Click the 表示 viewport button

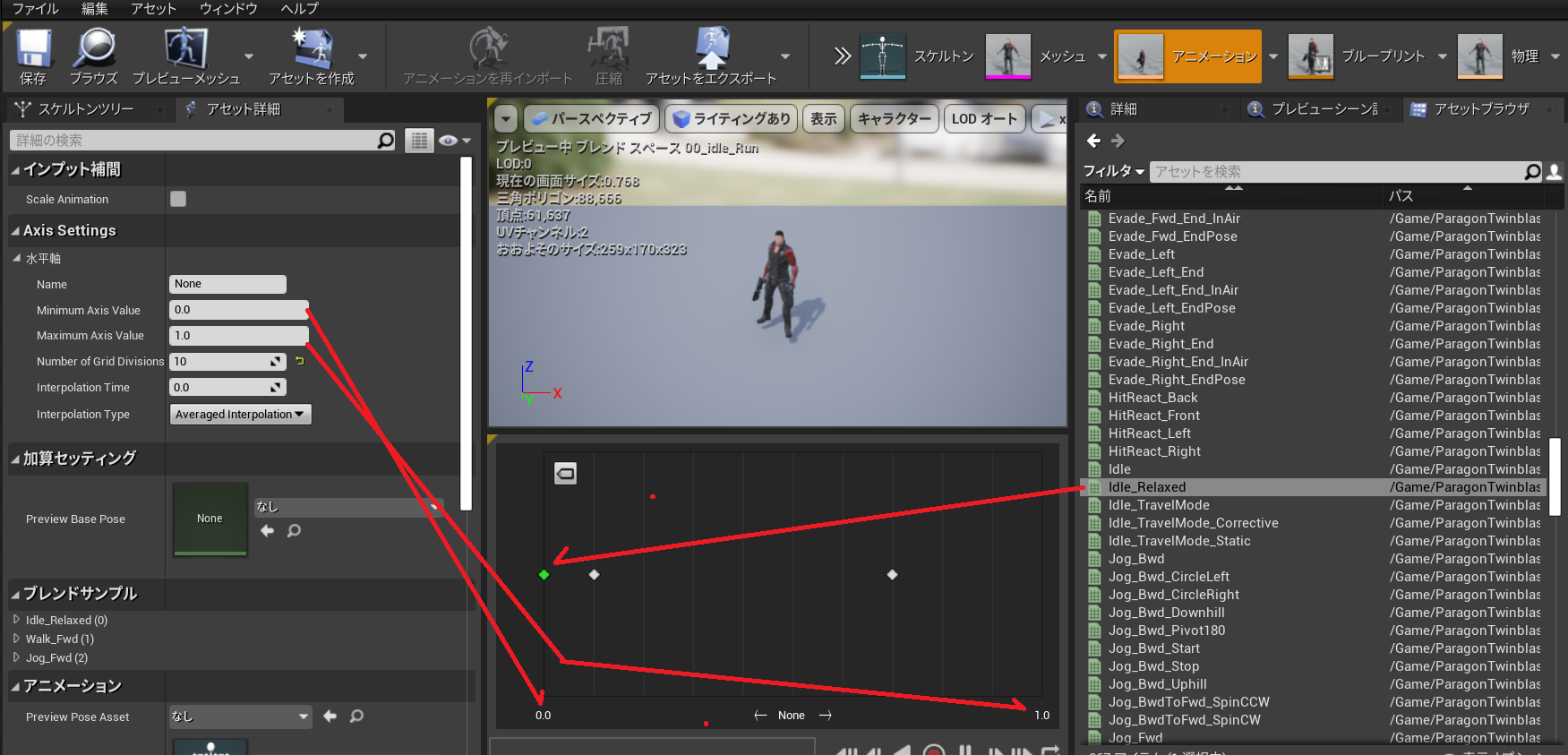click(x=824, y=118)
